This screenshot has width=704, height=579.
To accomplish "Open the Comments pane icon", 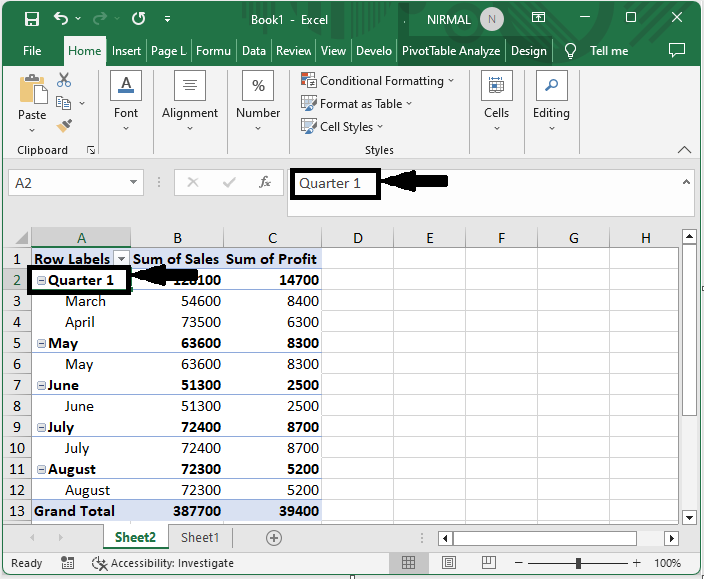I will point(677,50).
